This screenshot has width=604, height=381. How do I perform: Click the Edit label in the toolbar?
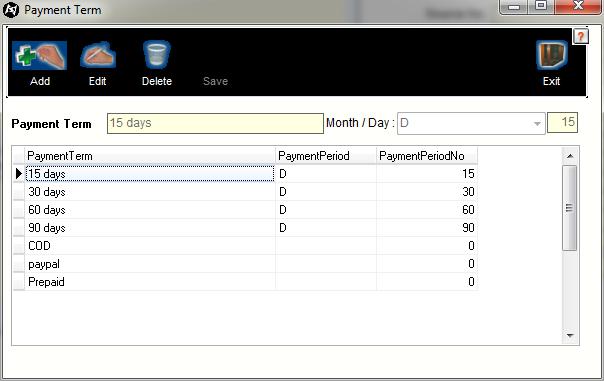[97, 81]
